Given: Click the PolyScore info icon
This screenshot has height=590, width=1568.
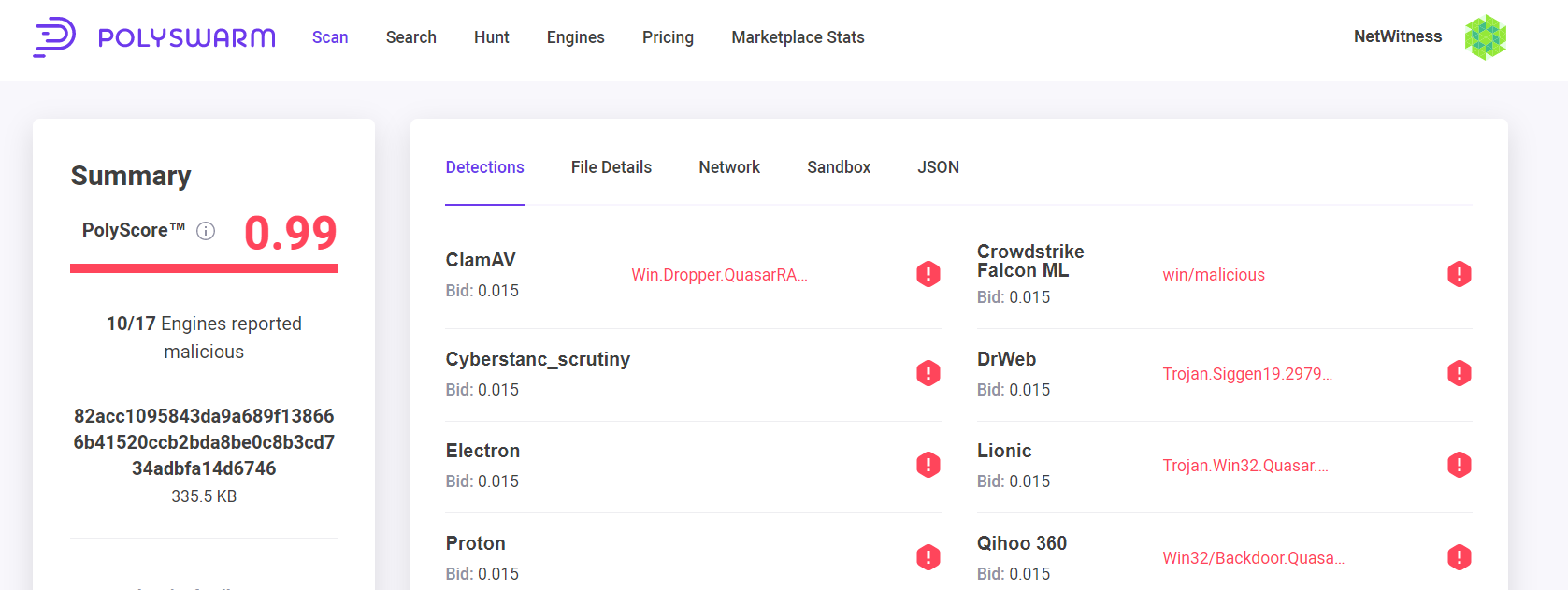Looking at the screenshot, I should click(206, 231).
